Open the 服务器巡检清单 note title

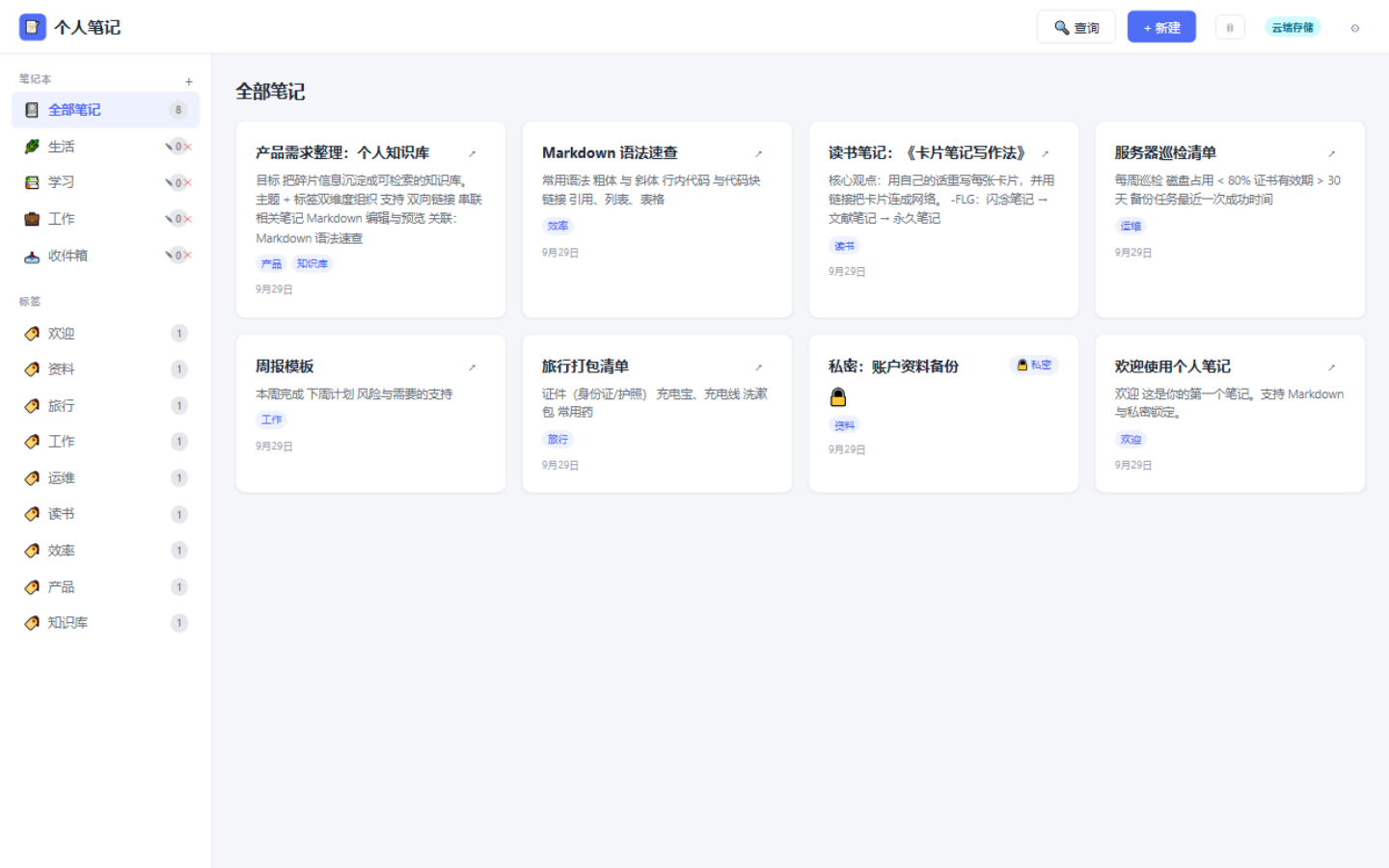1165,152
